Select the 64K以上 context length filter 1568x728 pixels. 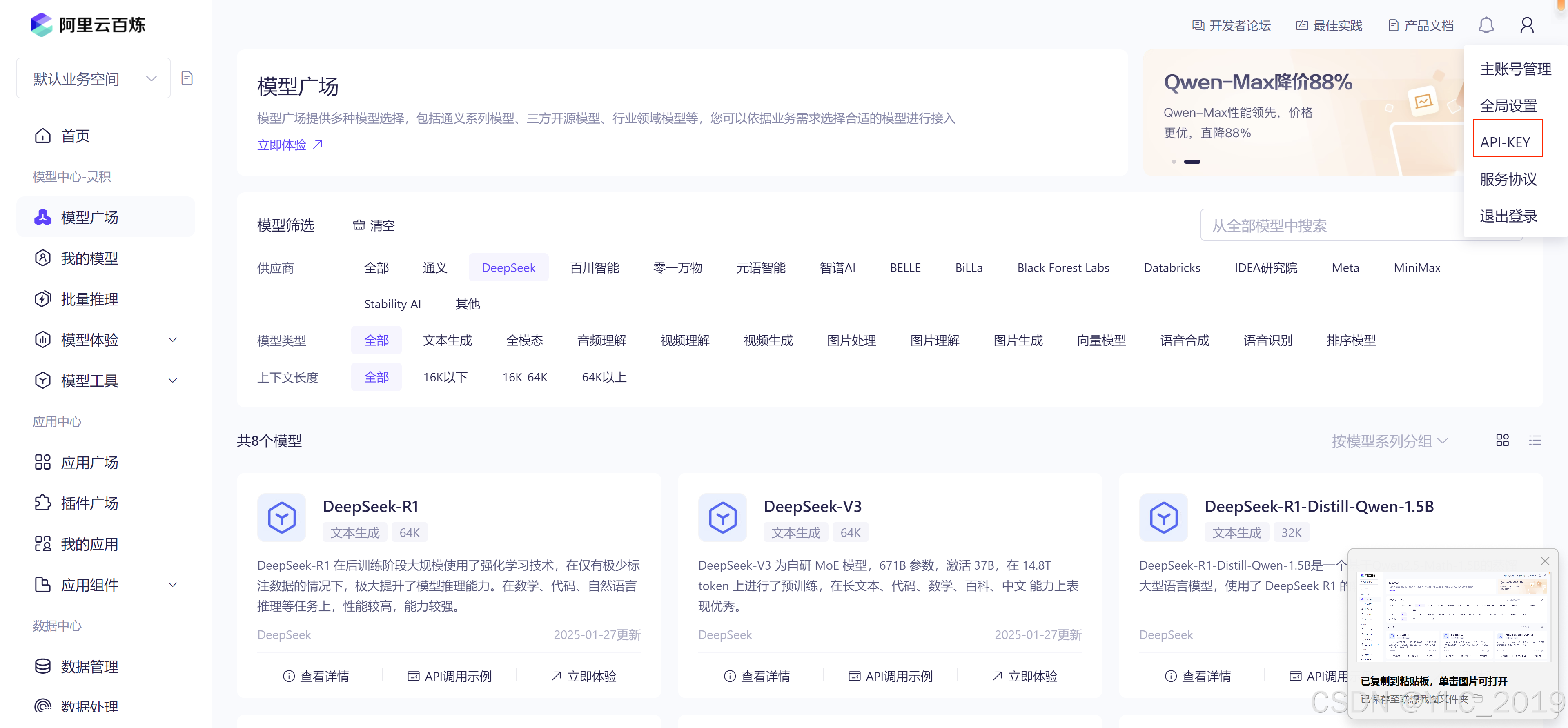(604, 377)
